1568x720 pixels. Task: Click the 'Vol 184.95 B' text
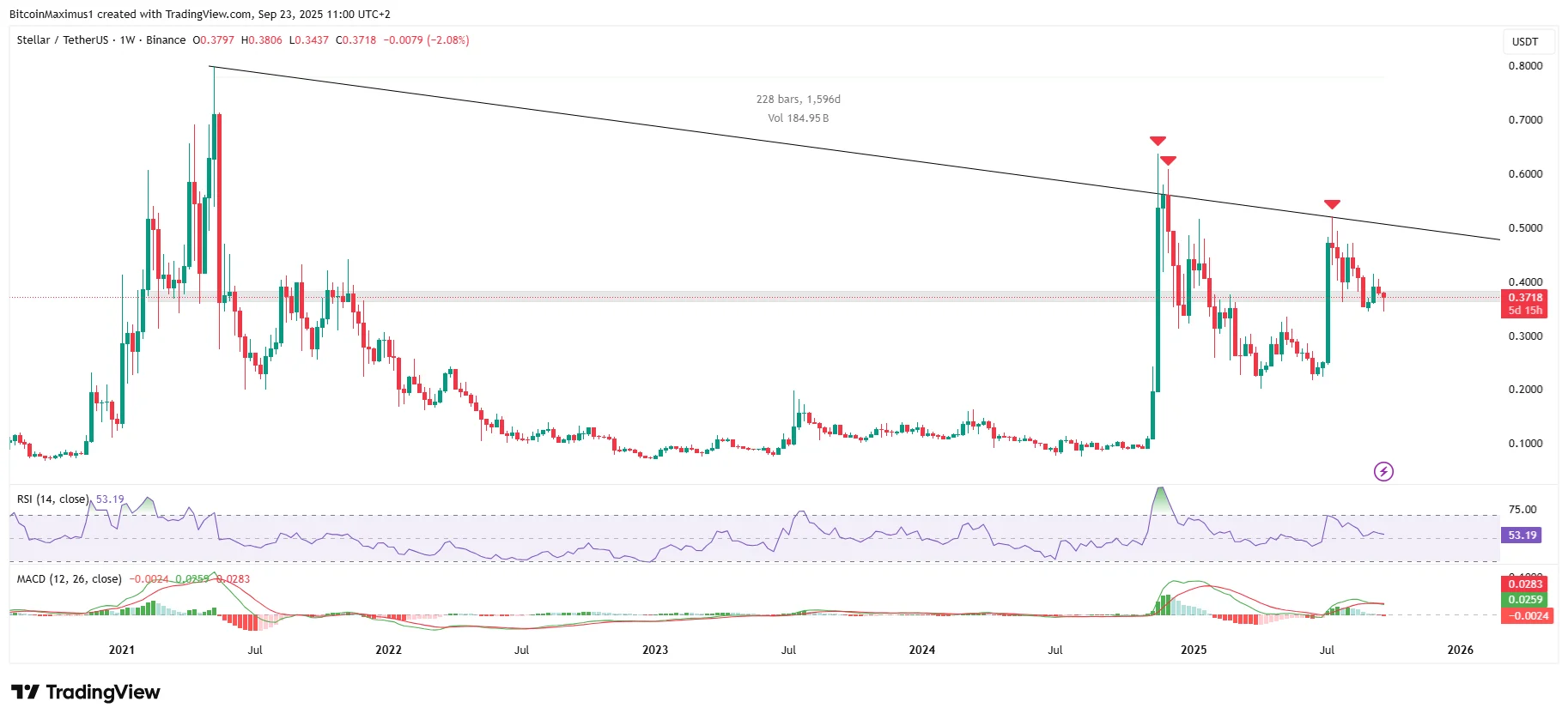799,118
